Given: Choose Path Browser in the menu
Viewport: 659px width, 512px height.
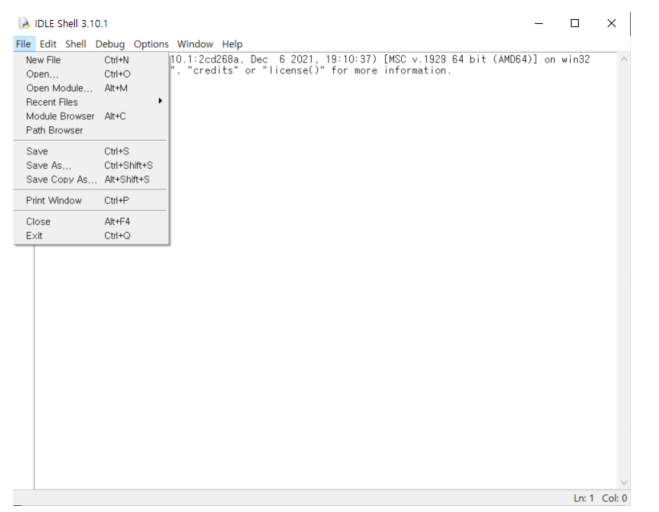Looking at the screenshot, I should [x=91, y=130].
